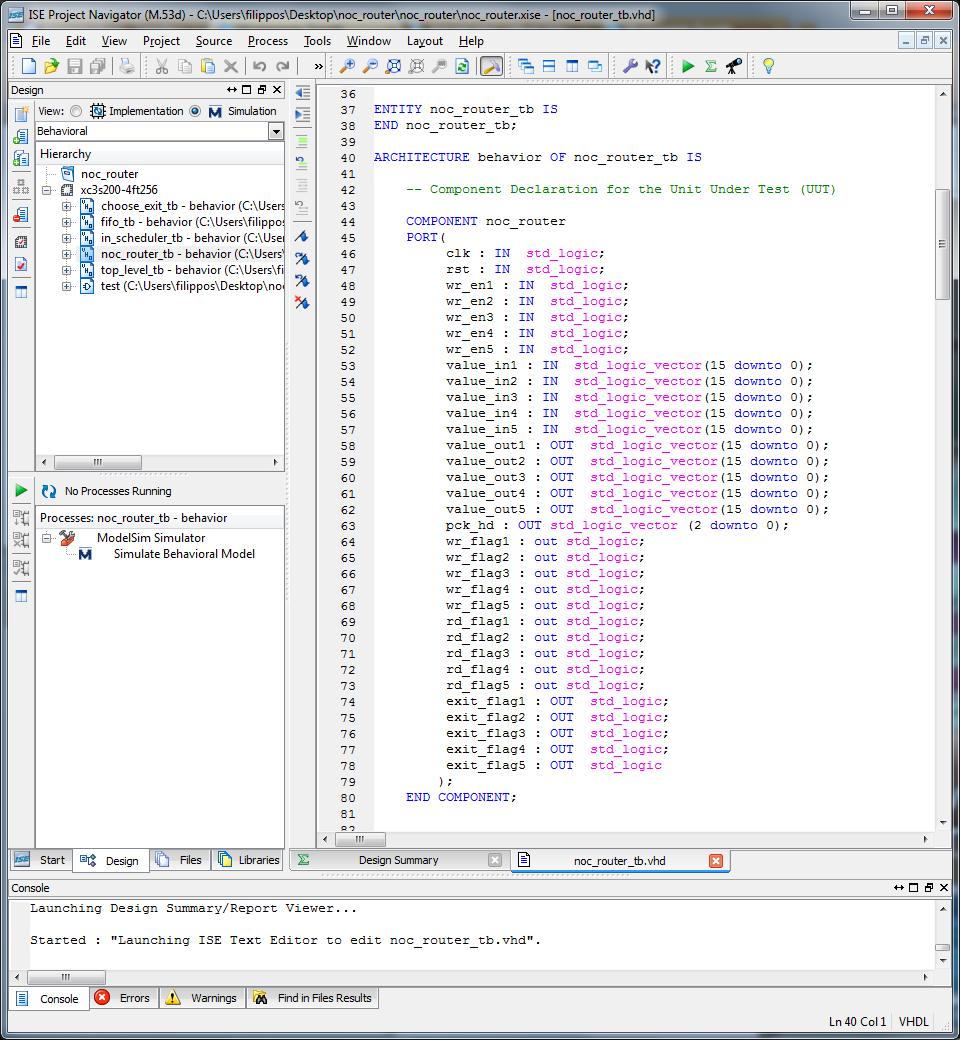Expand the noc_router_tb hierarchy node
Viewport: 960px width, 1040px height.
coord(66,254)
